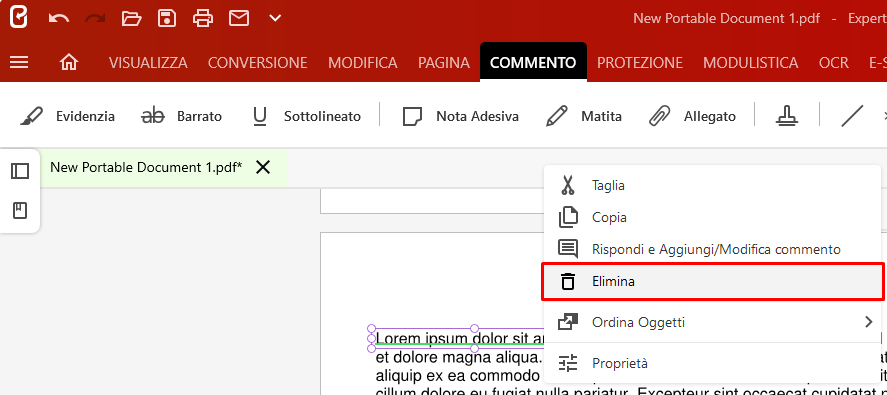Switch to the MODULISTICA tab
The height and width of the screenshot is (395, 887).
[751, 62]
